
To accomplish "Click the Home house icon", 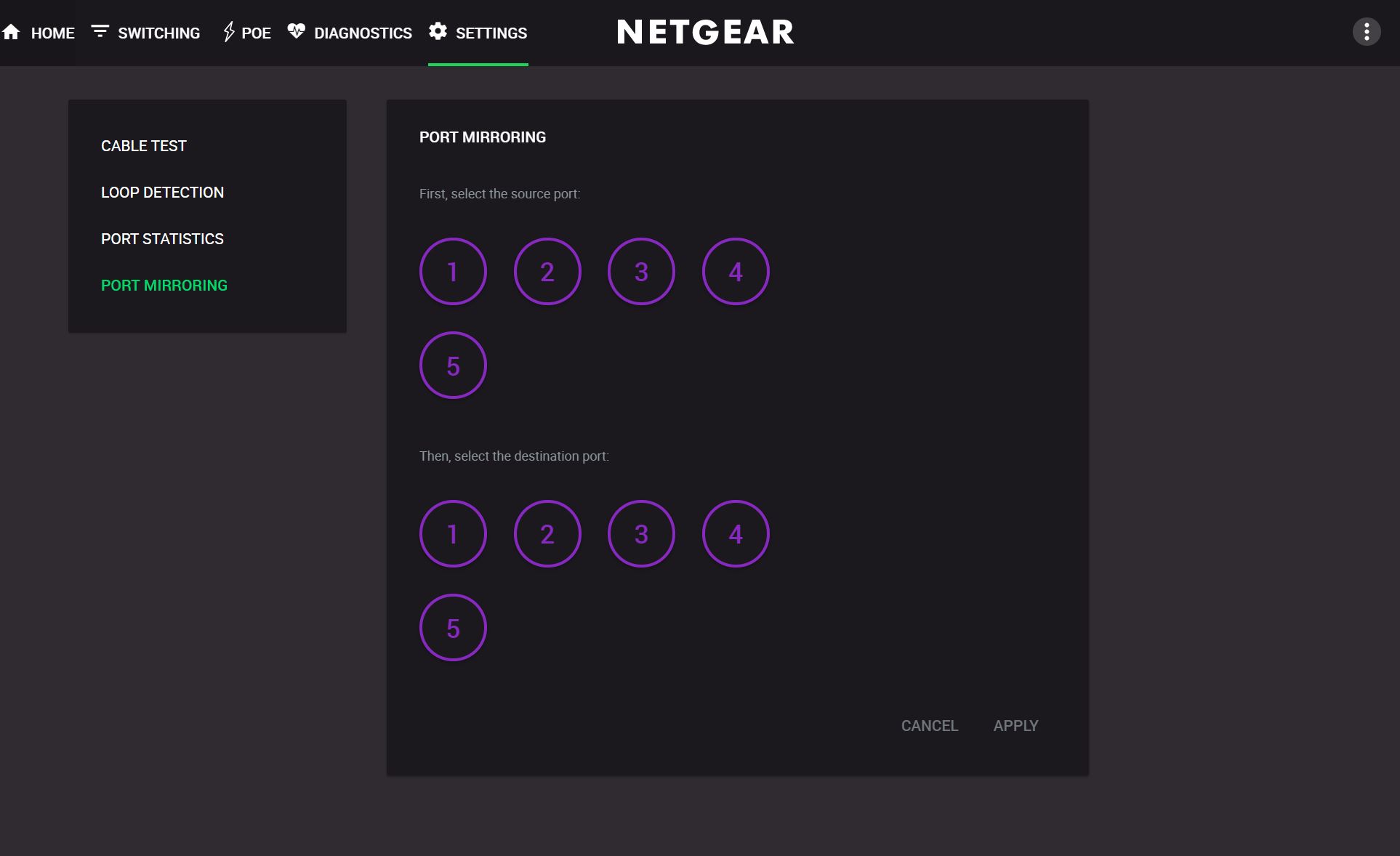I will 11,32.
